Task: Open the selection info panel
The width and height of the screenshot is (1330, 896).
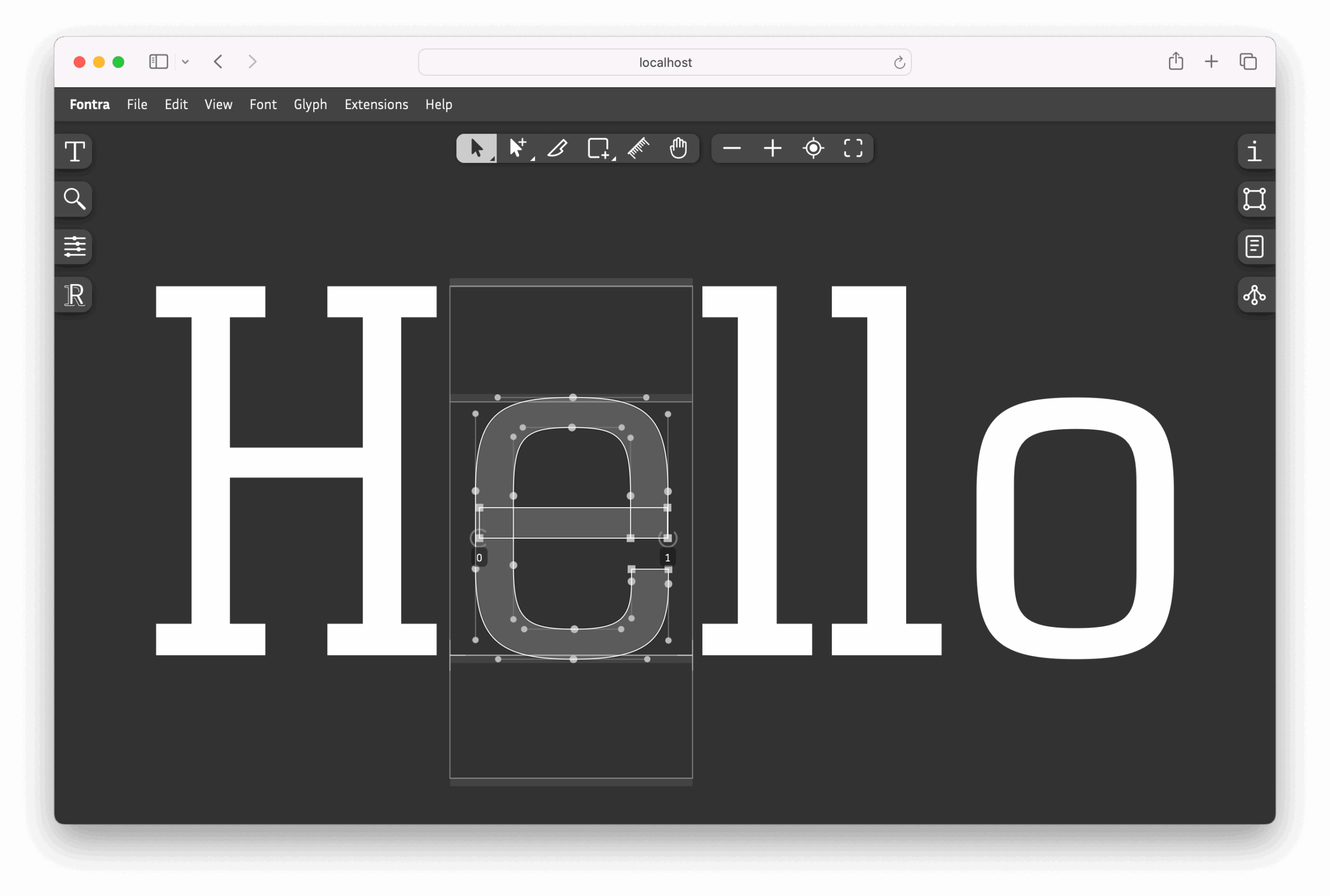Action: point(1254,152)
